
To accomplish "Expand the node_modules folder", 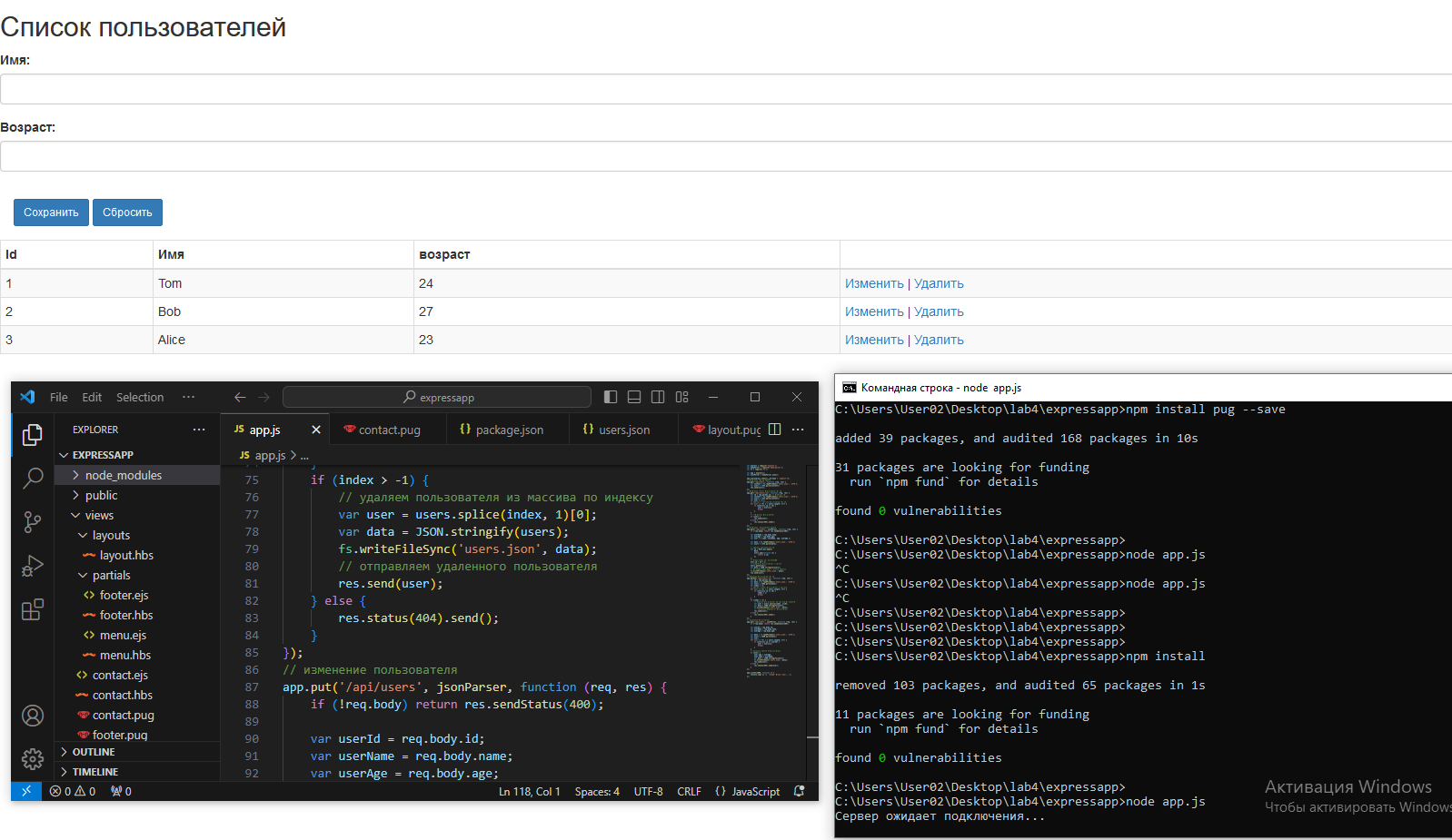I will pos(123,475).
